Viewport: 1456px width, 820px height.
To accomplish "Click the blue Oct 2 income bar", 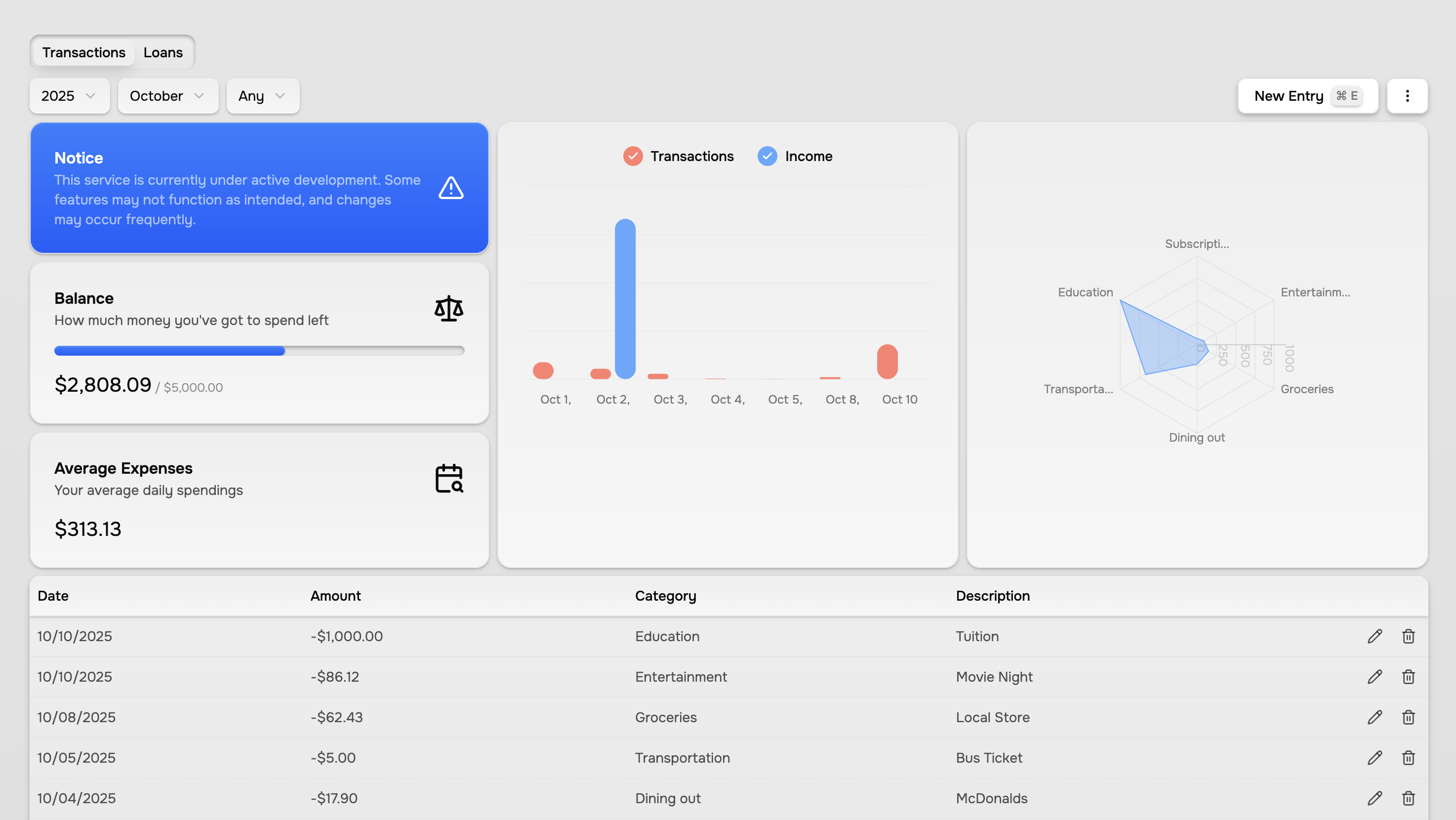I will 625,298.
